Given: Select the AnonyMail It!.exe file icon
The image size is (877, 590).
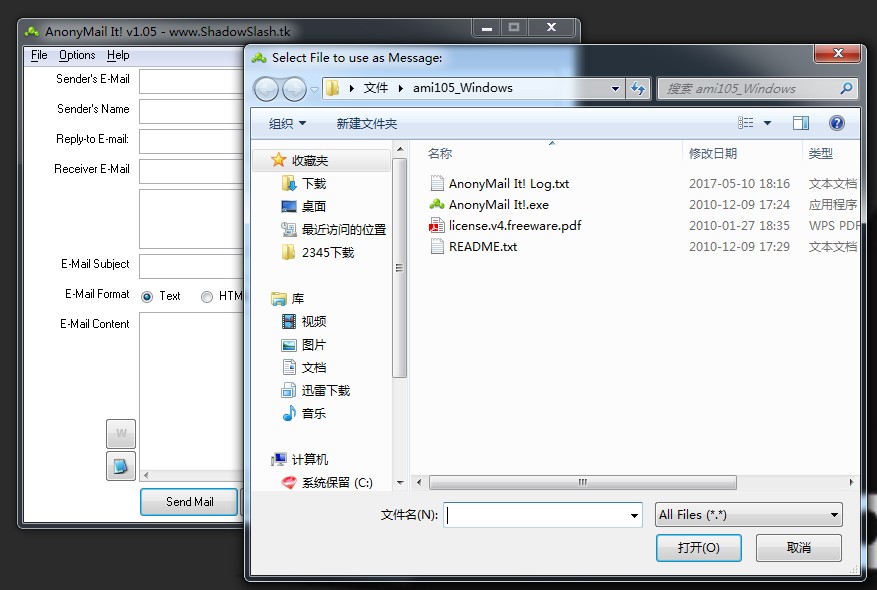Looking at the screenshot, I should pyautogui.click(x=437, y=205).
